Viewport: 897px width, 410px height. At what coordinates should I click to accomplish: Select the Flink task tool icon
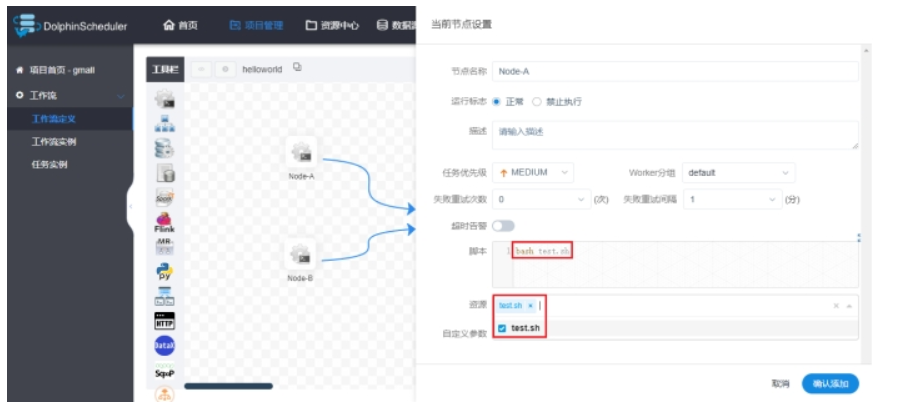(x=165, y=222)
